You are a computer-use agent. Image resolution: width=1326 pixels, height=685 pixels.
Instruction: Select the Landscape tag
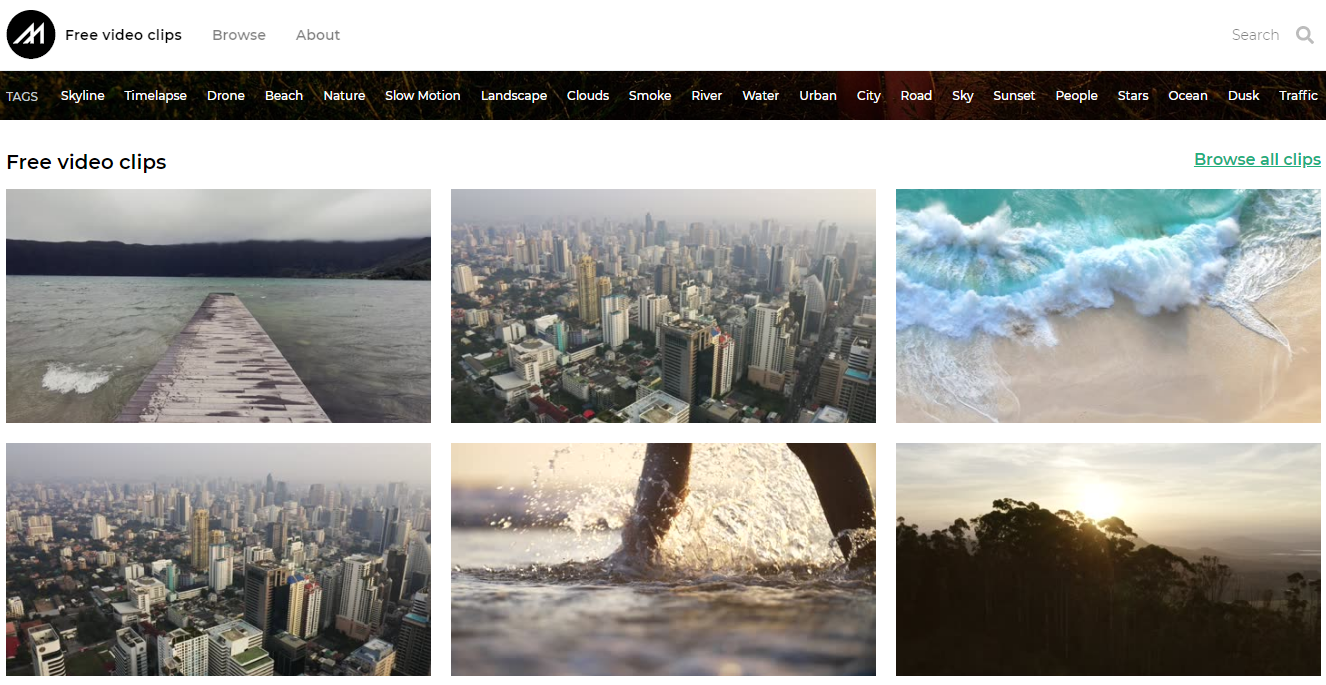(514, 96)
